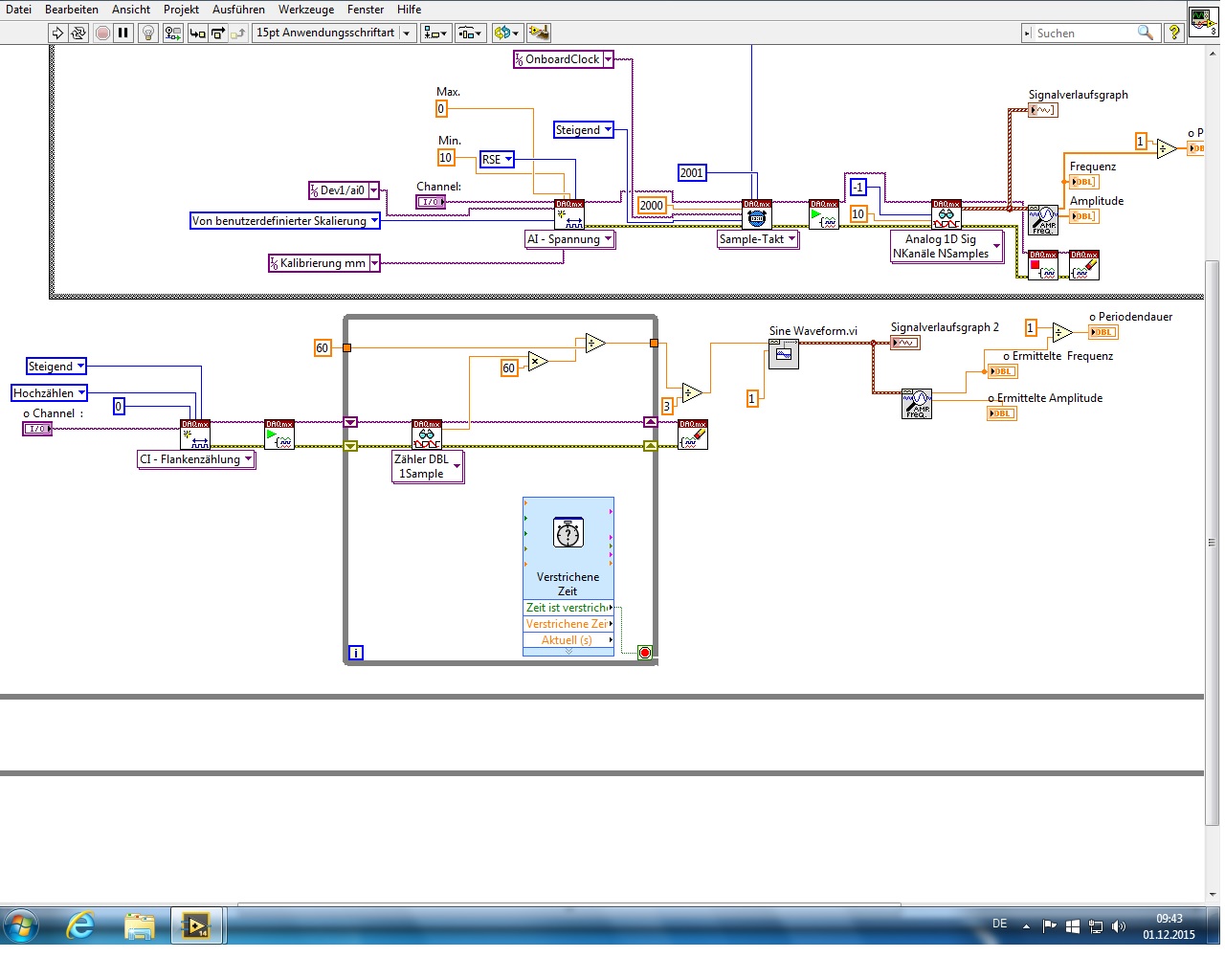Open the CI - Flankenzählung dropdown
This screenshot has width=1225, height=980.
coord(248,459)
